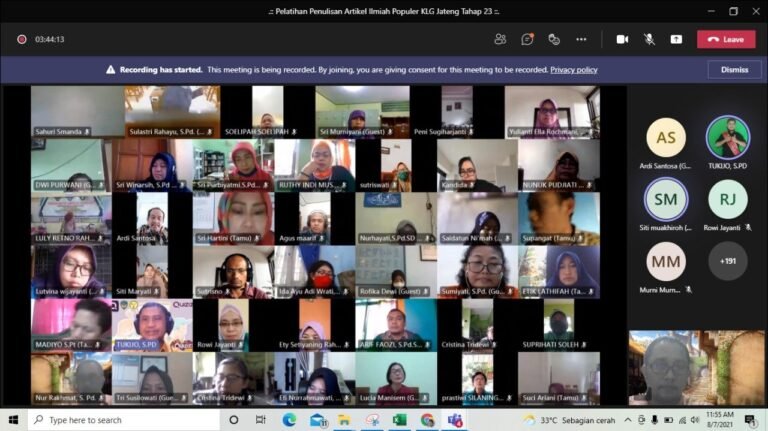
Task: Select Sahuri Smanda video tile
Action: [77, 112]
